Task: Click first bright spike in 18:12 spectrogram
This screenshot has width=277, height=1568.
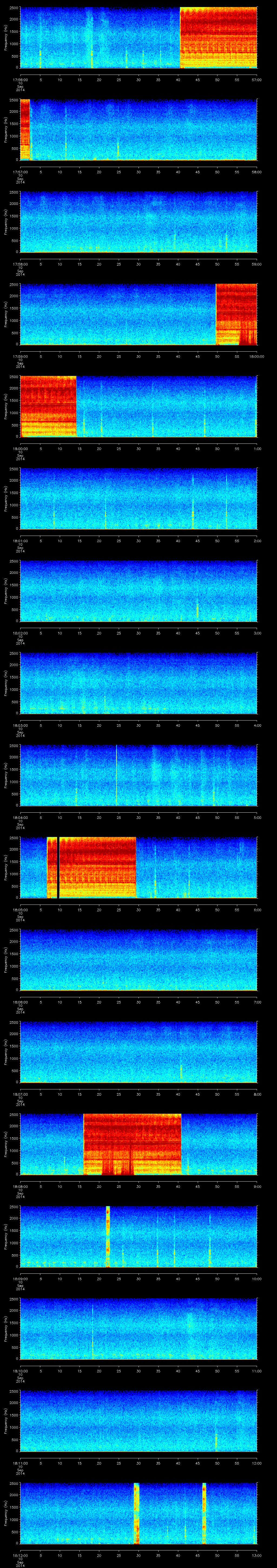Action: pyautogui.click(x=136, y=1513)
